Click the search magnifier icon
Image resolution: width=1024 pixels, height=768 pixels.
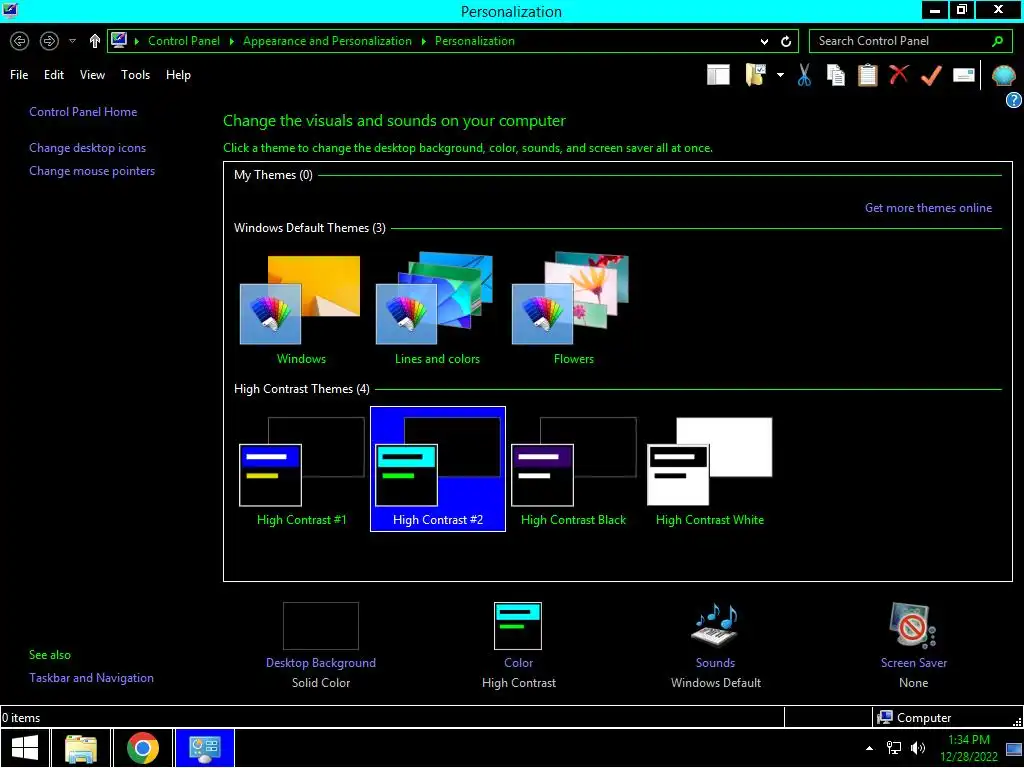tap(997, 41)
